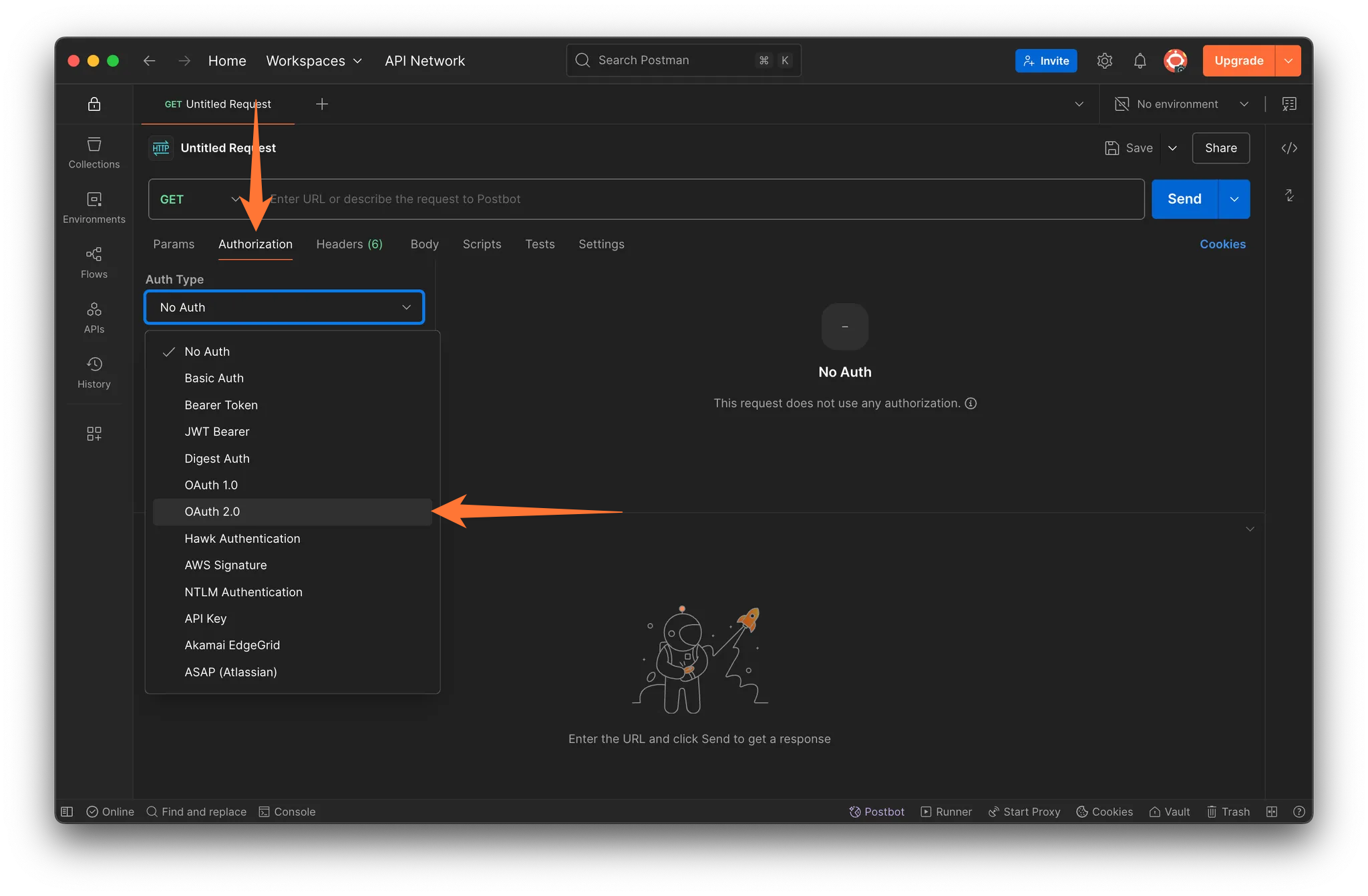This screenshot has width=1368, height=896.
Task: Switch to the Params tab
Action: (x=174, y=244)
